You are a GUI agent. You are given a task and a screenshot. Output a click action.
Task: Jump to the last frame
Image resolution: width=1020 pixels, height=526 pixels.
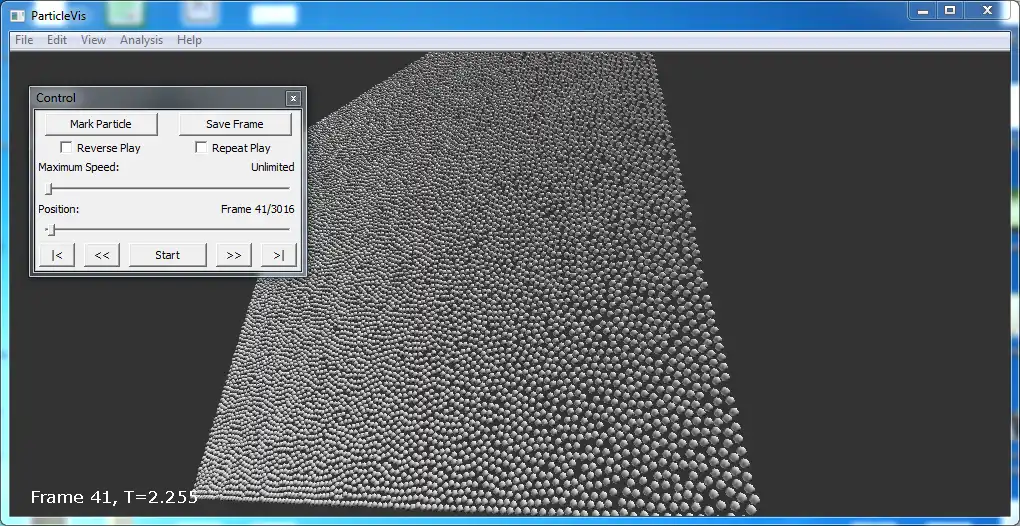click(278, 255)
